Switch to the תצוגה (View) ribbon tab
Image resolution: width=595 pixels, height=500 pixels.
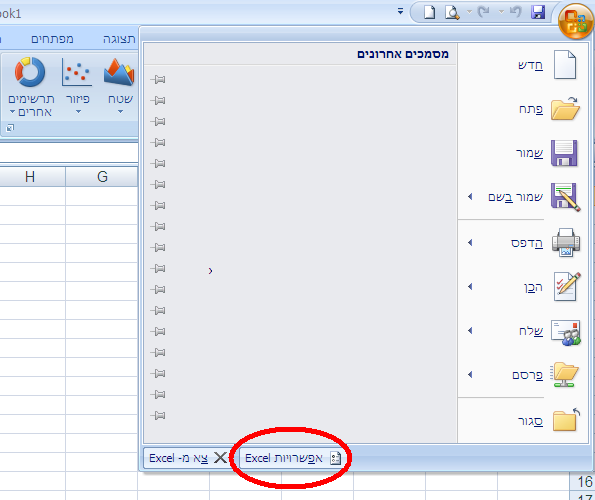coord(119,39)
